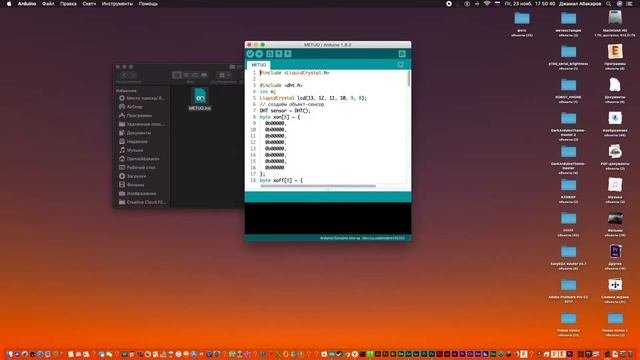
Task: Click code line 7 'DHT sensor = DHT();'
Action: (285, 111)
